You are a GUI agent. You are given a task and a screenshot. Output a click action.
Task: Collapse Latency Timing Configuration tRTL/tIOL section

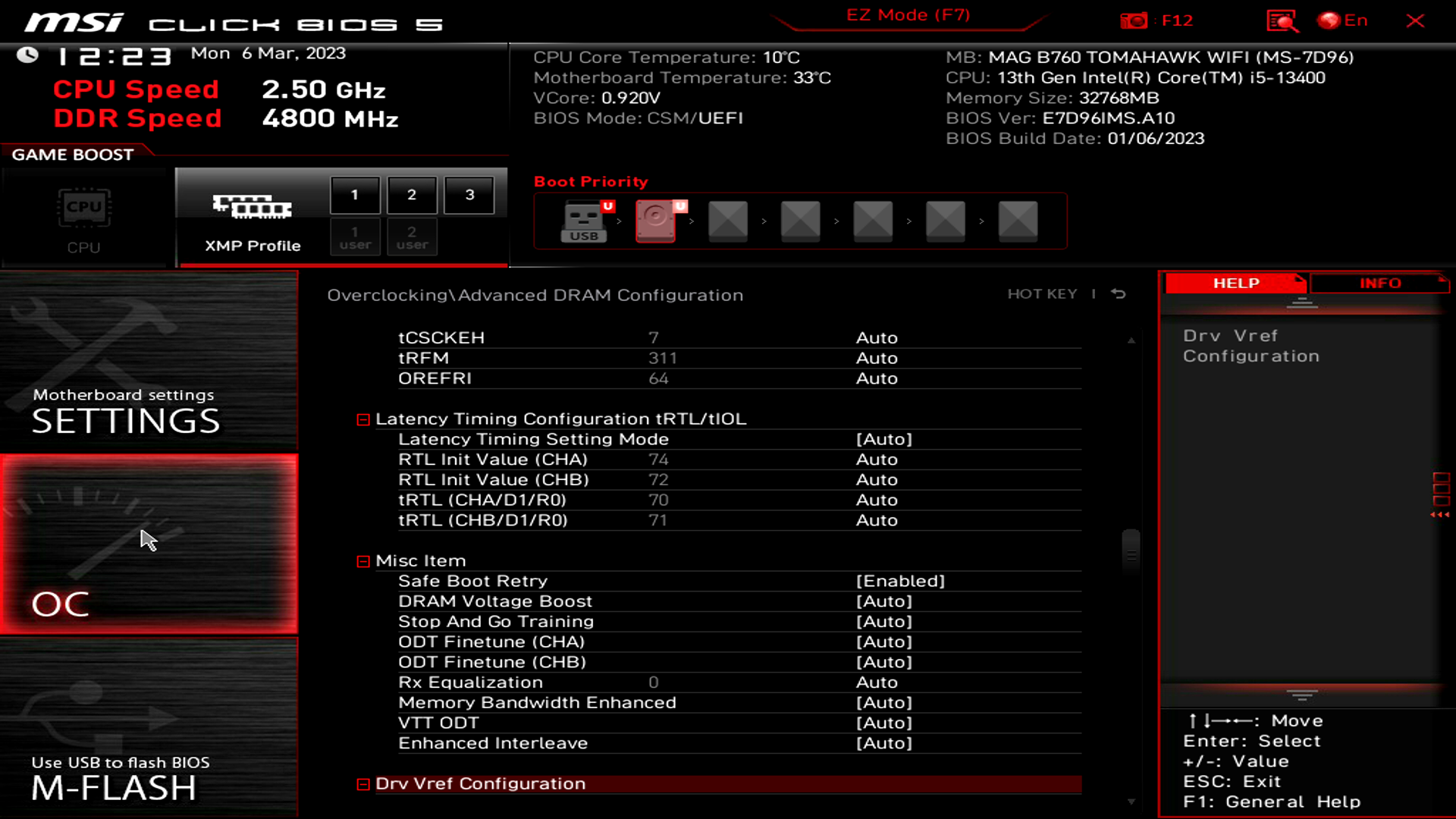point(363,419)
